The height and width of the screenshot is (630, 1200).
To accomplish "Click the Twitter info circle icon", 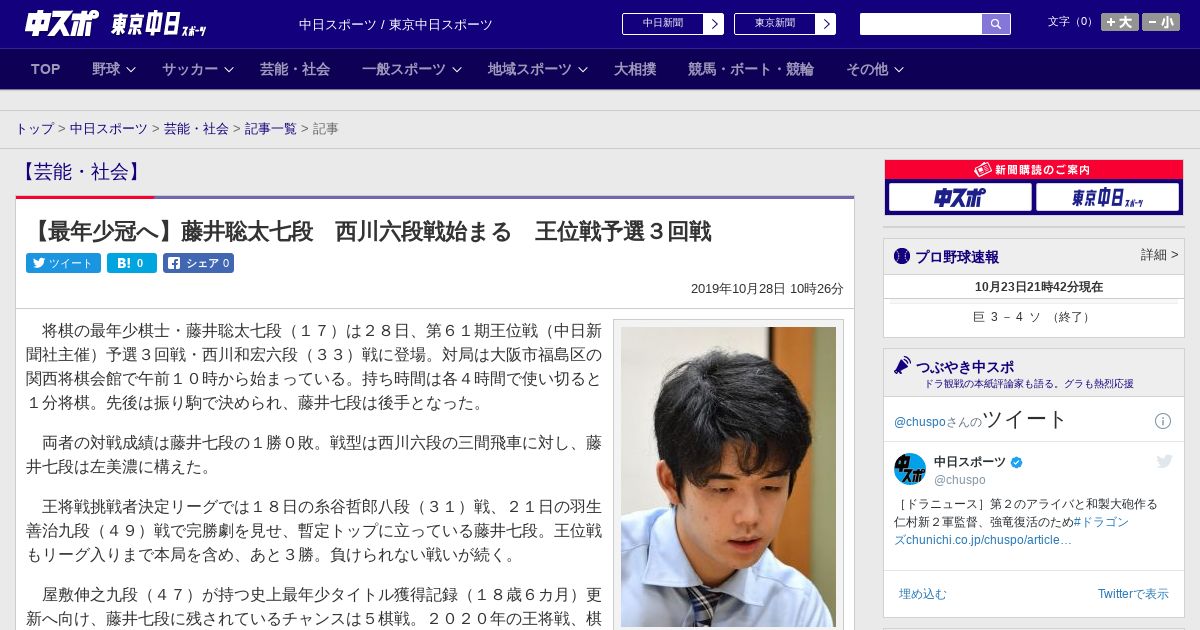I will tap(1163, 421).
